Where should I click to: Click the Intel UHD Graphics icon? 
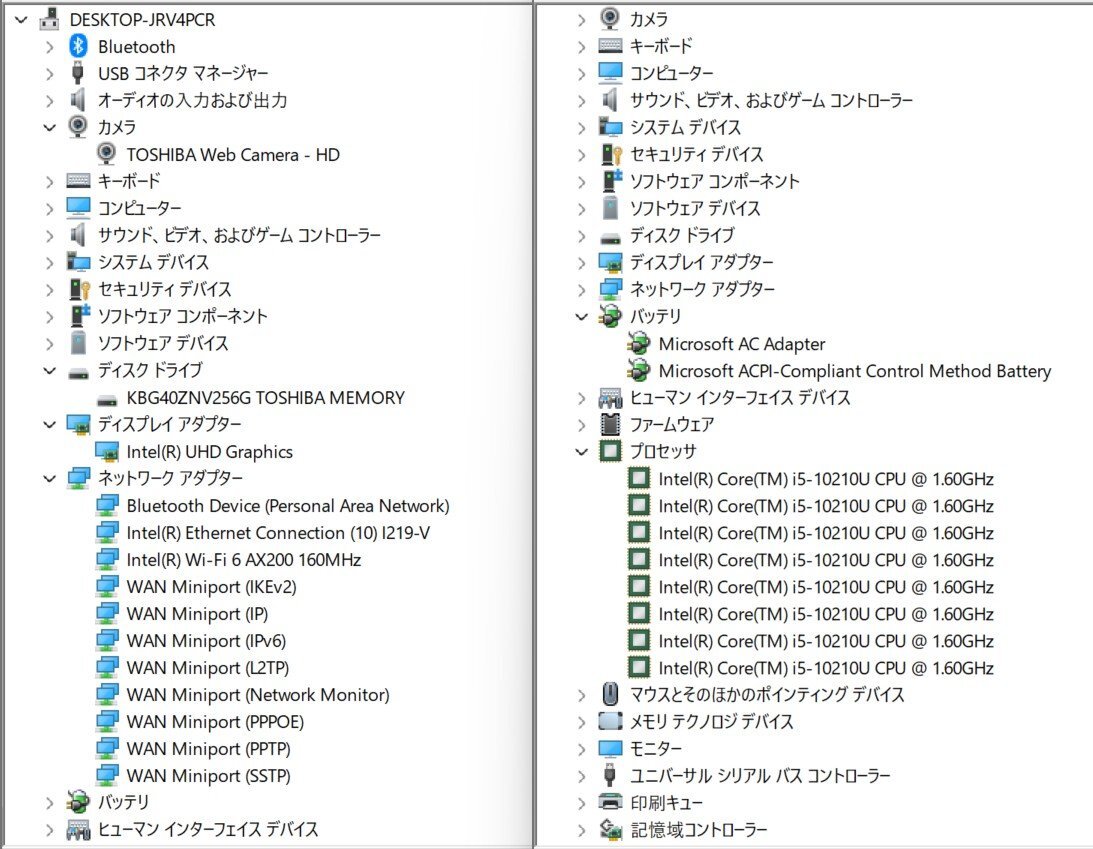click(x=107, y=452)
